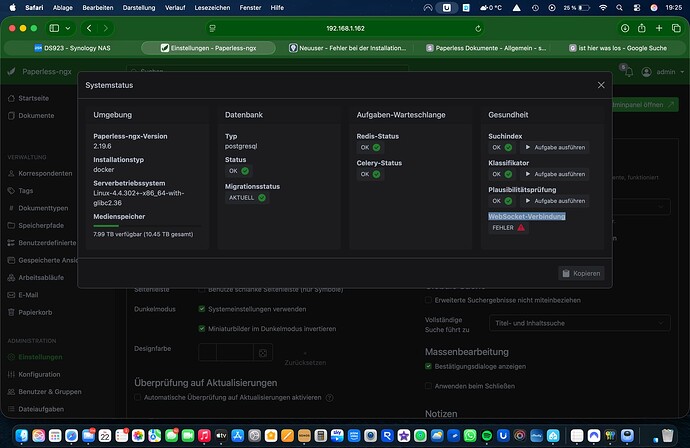This screenshot has width=690, height=448.
Task: Click the Celery-Status OK badge
Action: [x=370, y=174]
